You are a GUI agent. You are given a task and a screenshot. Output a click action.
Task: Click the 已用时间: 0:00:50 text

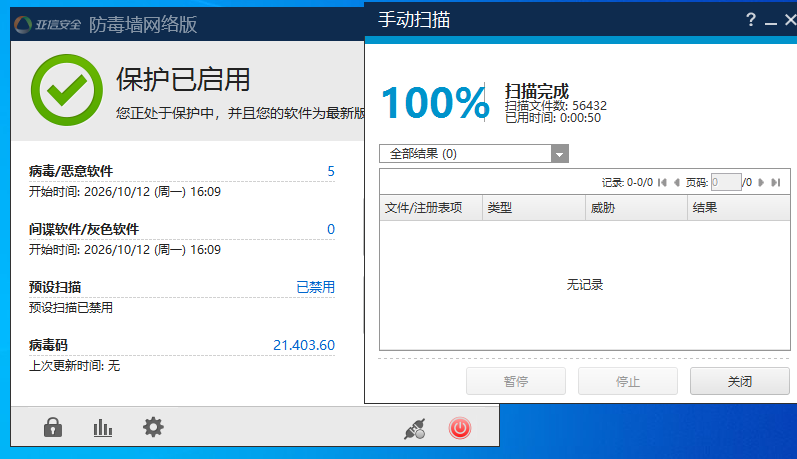(553, 118)
